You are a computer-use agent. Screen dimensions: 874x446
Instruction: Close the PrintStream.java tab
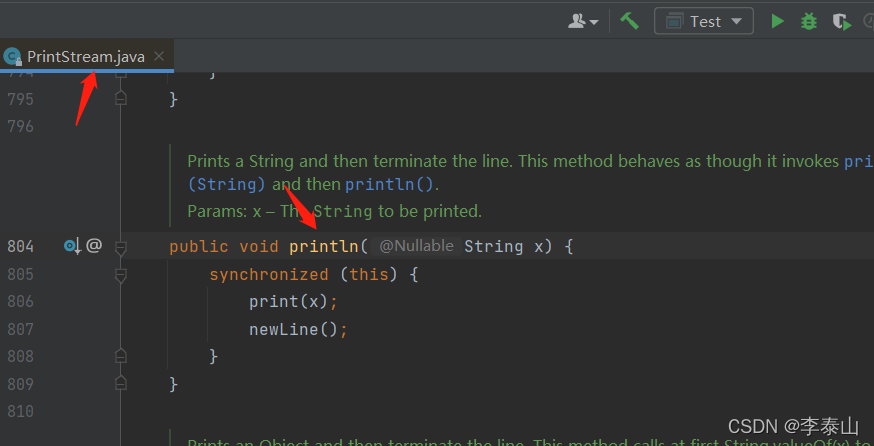click(x=159, y=56)
